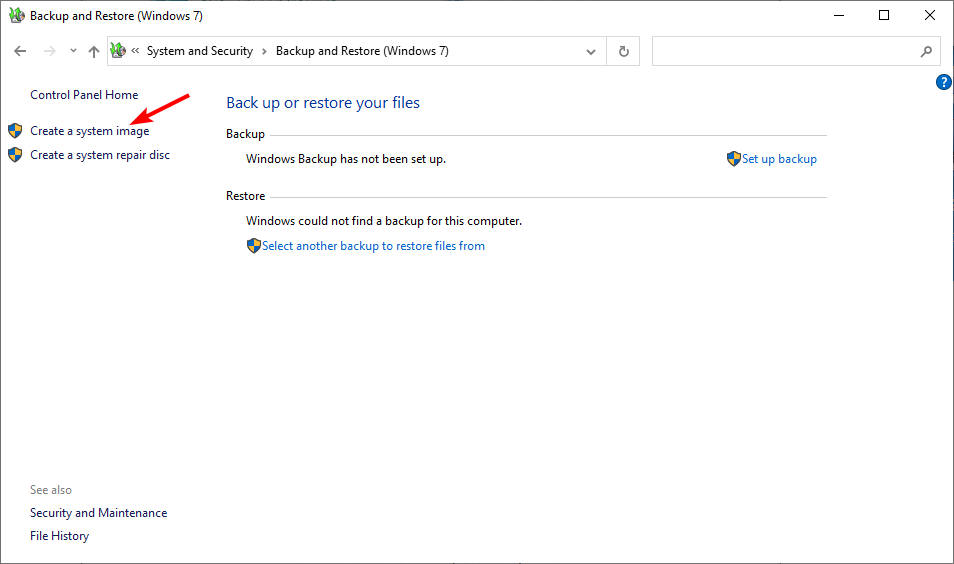Go back using the Back arrow
The width and height of the screenshot is (954, 564).
point(20,51)
